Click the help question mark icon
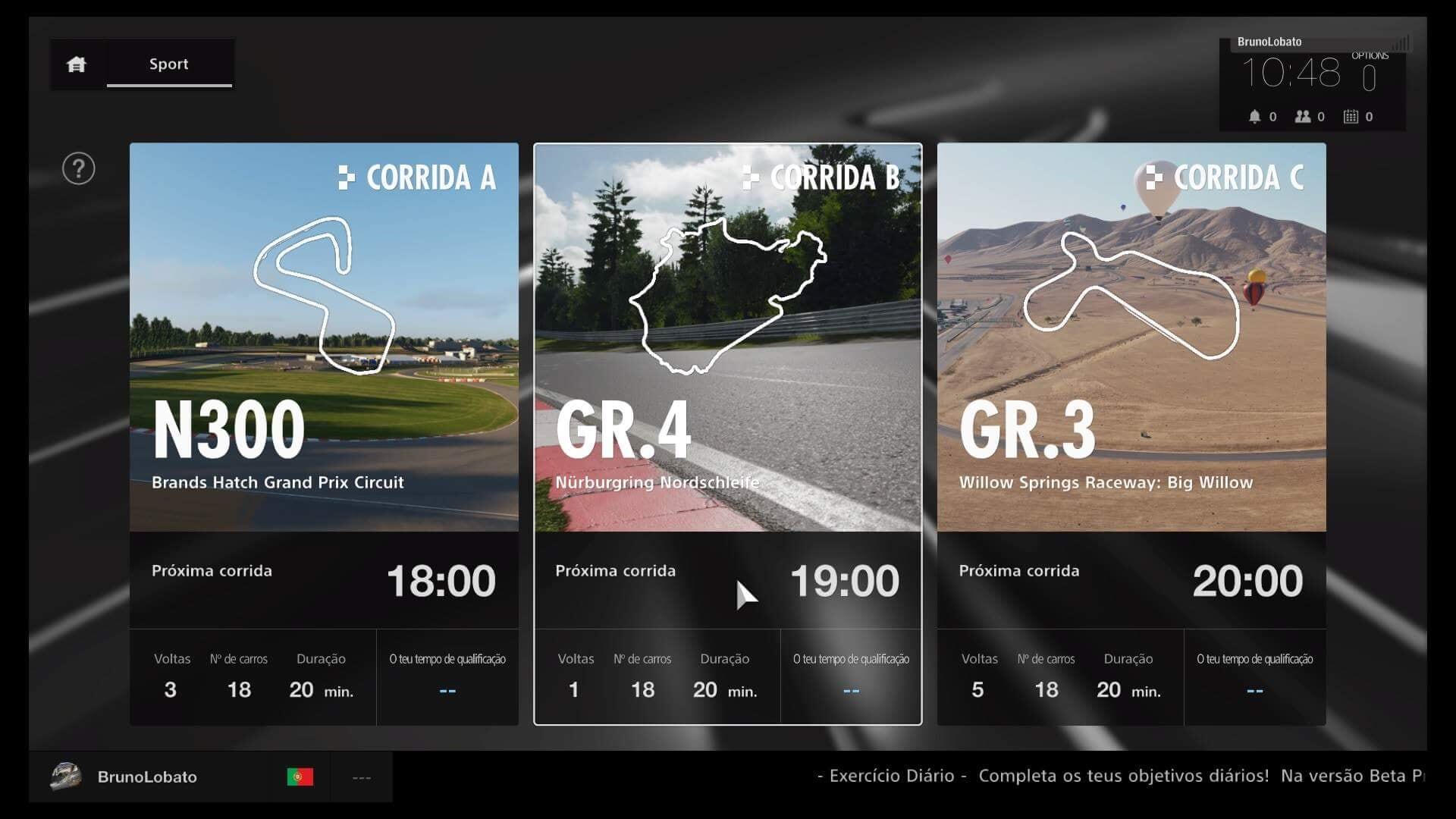Viewport: 1456px width, 819px height. pyautogui.click(x=80, y=168)
